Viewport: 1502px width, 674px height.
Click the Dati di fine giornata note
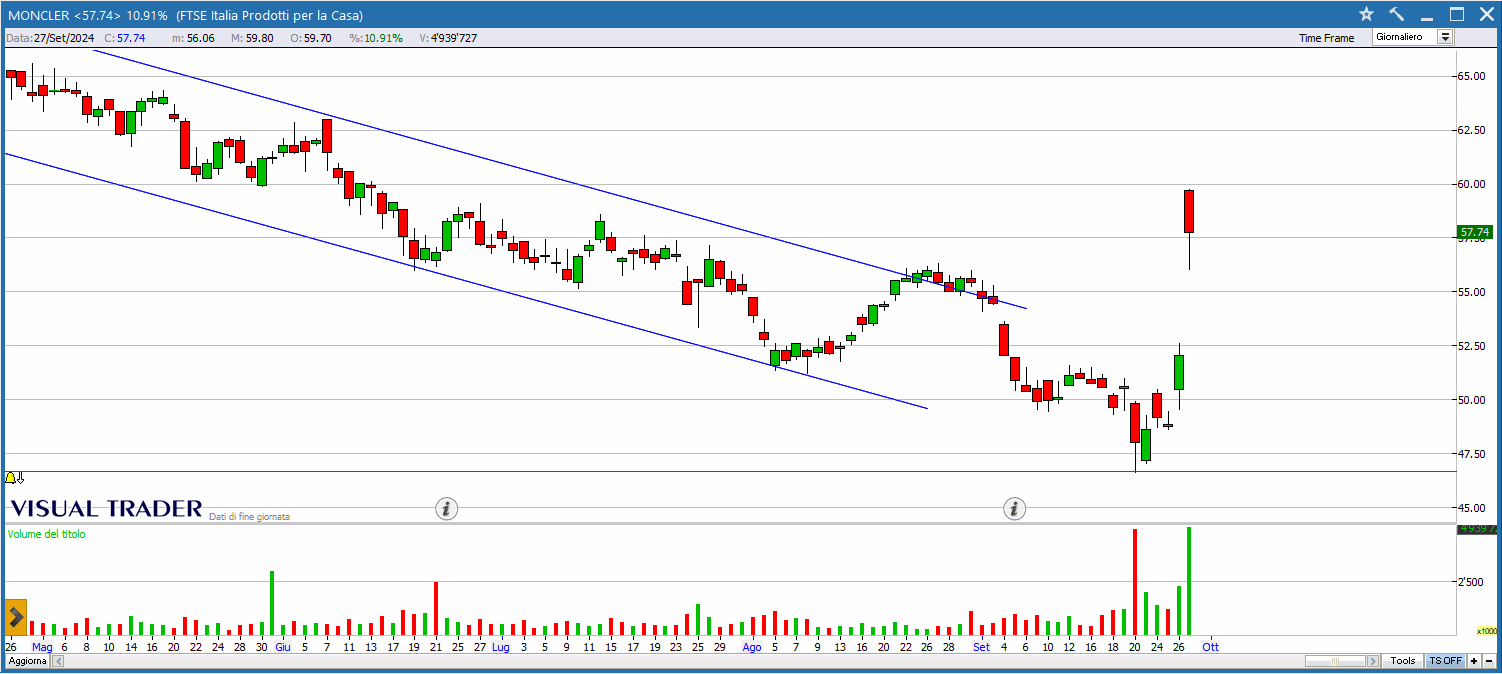click(x=249, y=517)
